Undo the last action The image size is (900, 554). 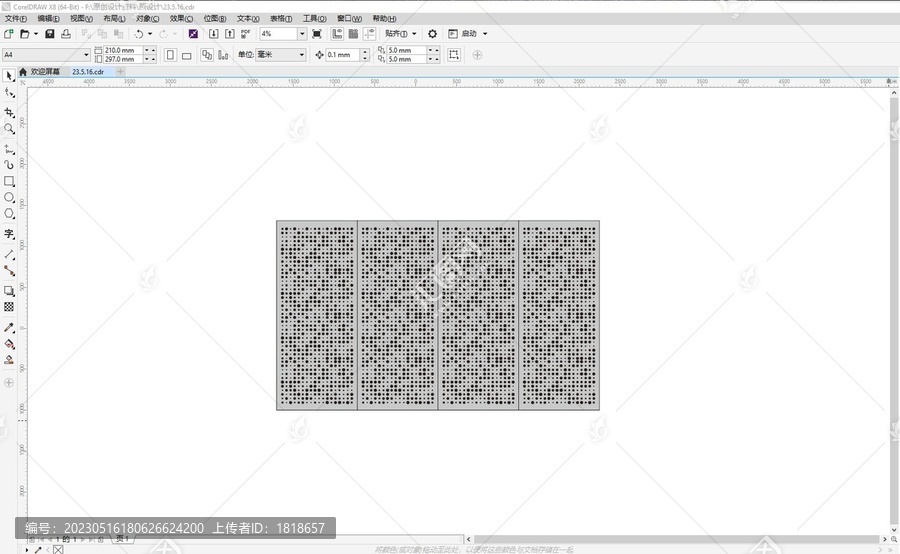coord(139,34)
